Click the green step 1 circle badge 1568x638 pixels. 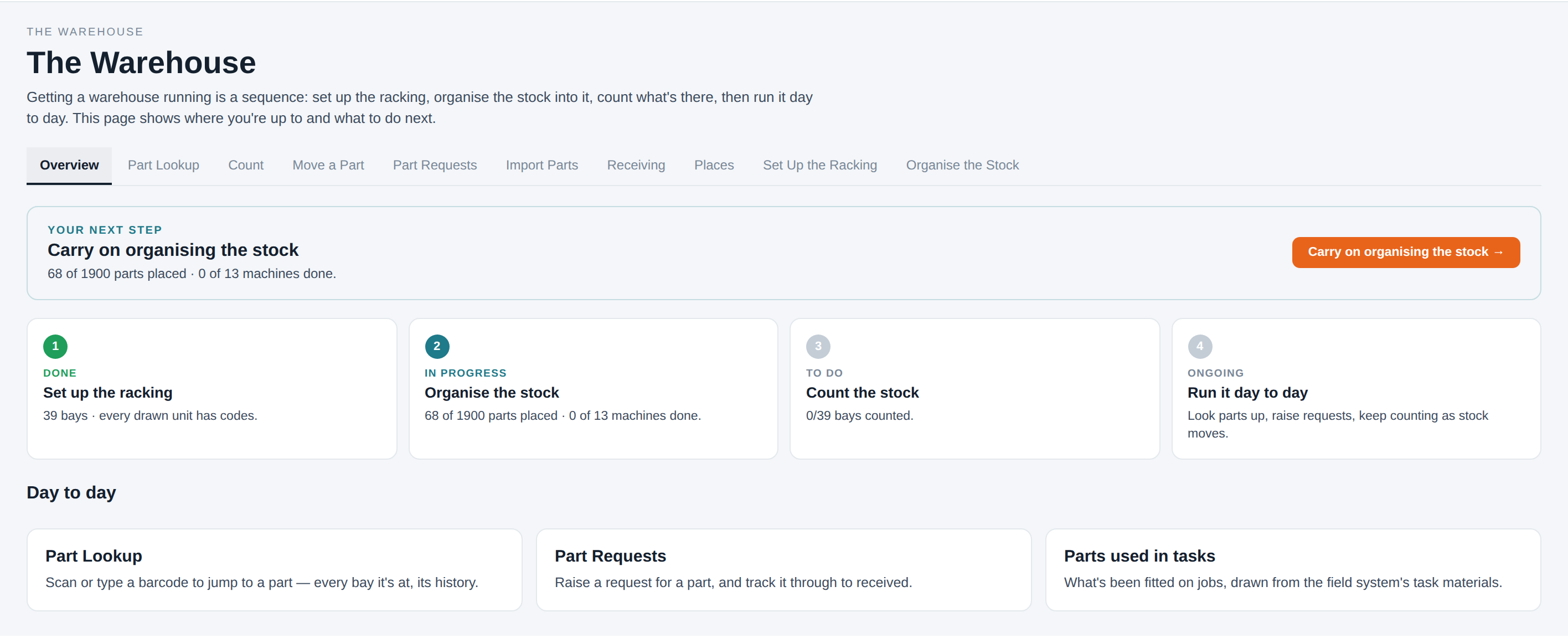[x=55, y=346]
